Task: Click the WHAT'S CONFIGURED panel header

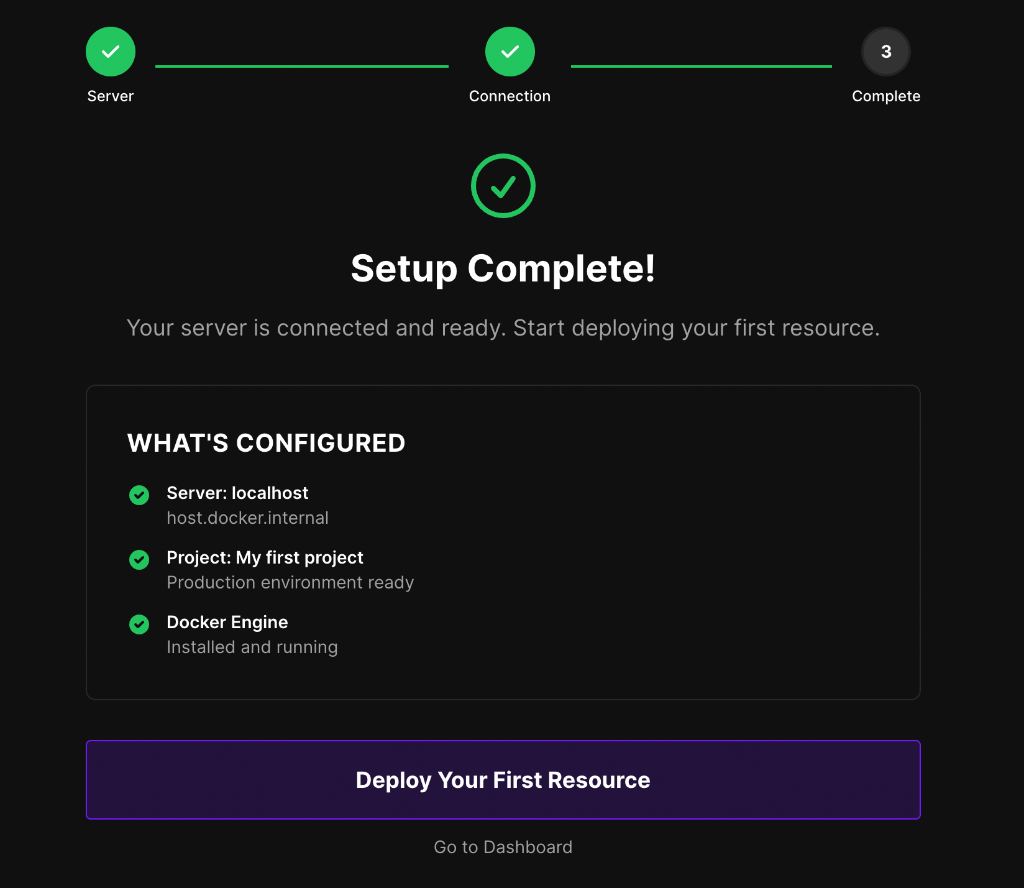Action: [x=266, y=443]
